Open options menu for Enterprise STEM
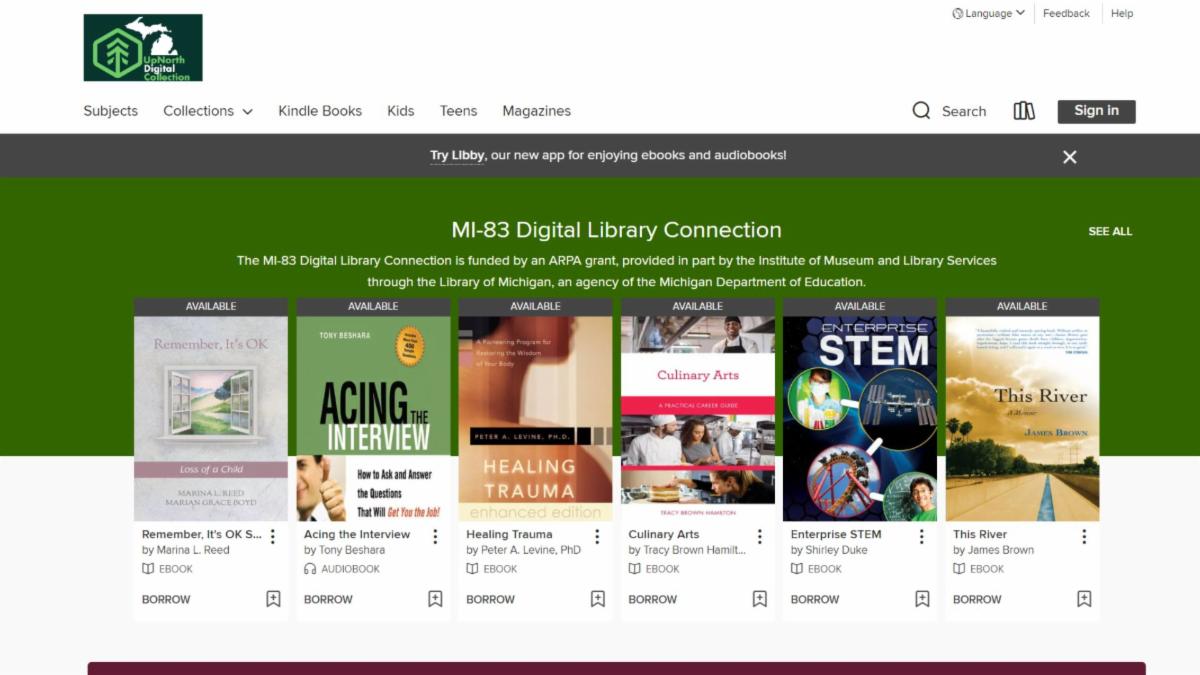 922,537
